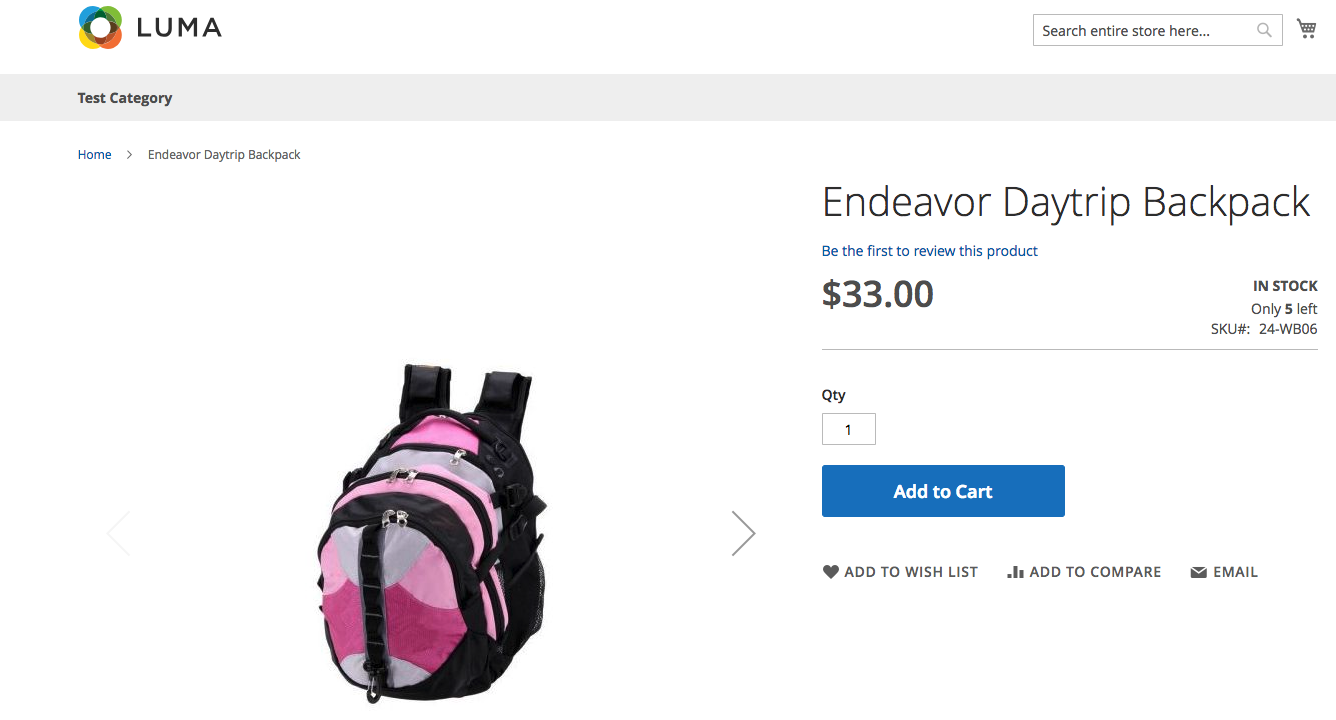Click the Email text link
Image resolution: width=1336 pixels, height=720 pixels.
(1236, 572)
